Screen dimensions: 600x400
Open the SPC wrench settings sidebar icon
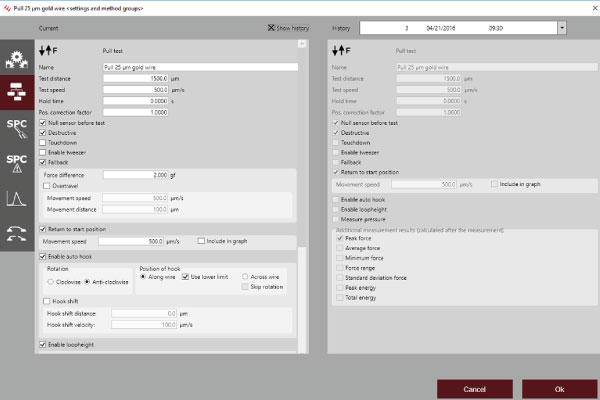(x=17, y=127)
